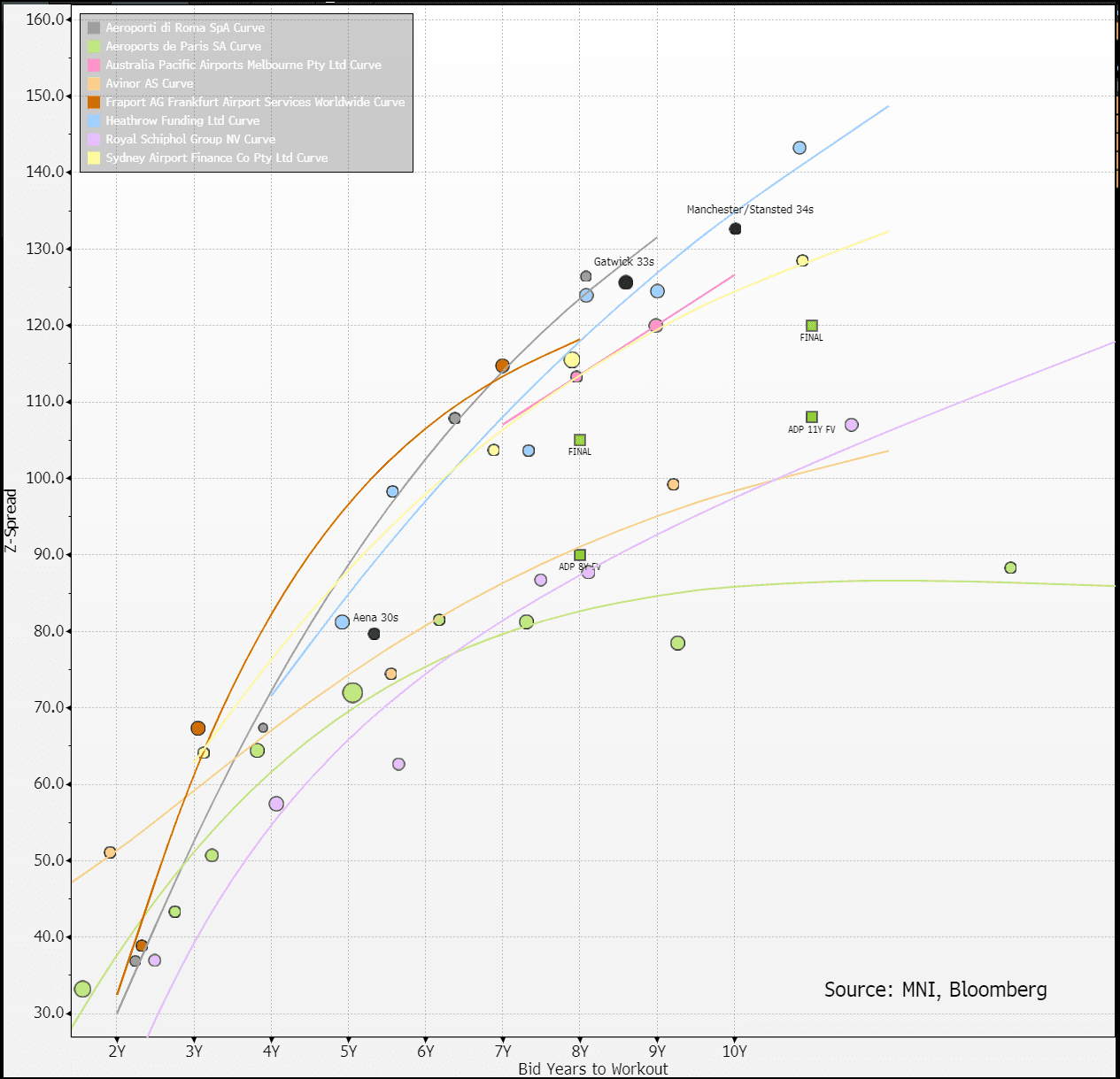Click the Bid Years to Workout axis title
The width and height of the screenshot is (1120, 1079).
(592, 1068)
